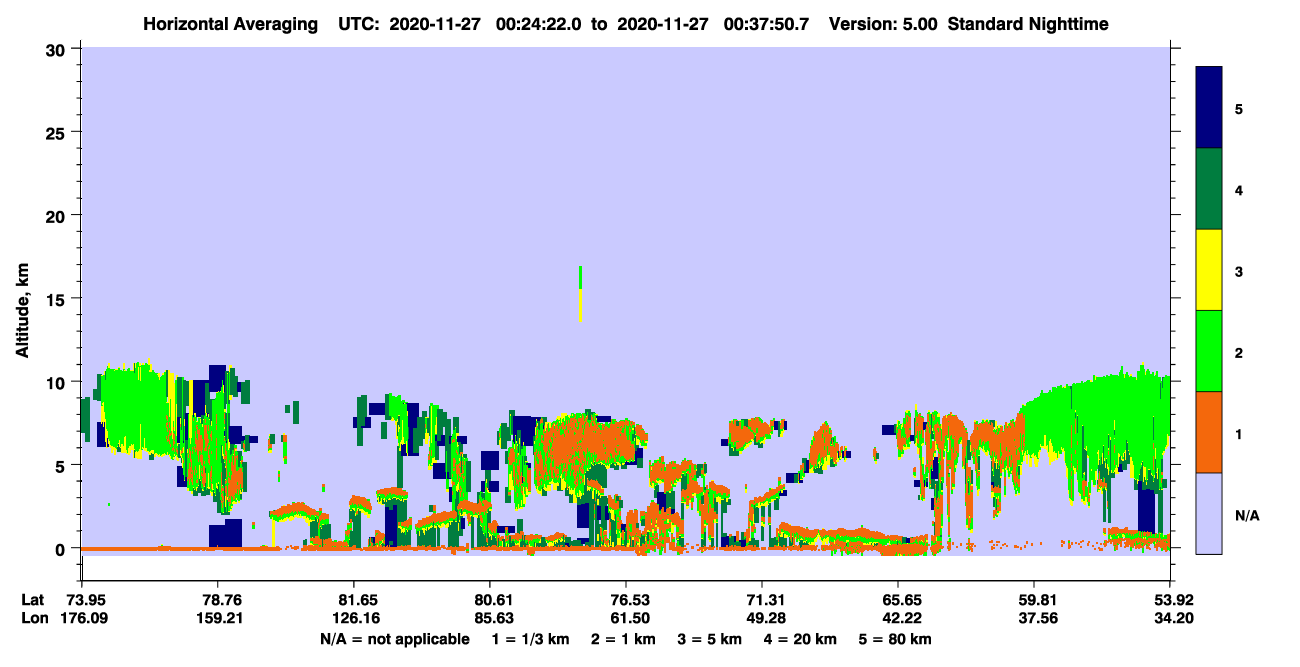Image resolution: width=1300 pixels, height=667 pixels.
Task: Click the start time '00:24:22.0'
Action: point(541,23)
